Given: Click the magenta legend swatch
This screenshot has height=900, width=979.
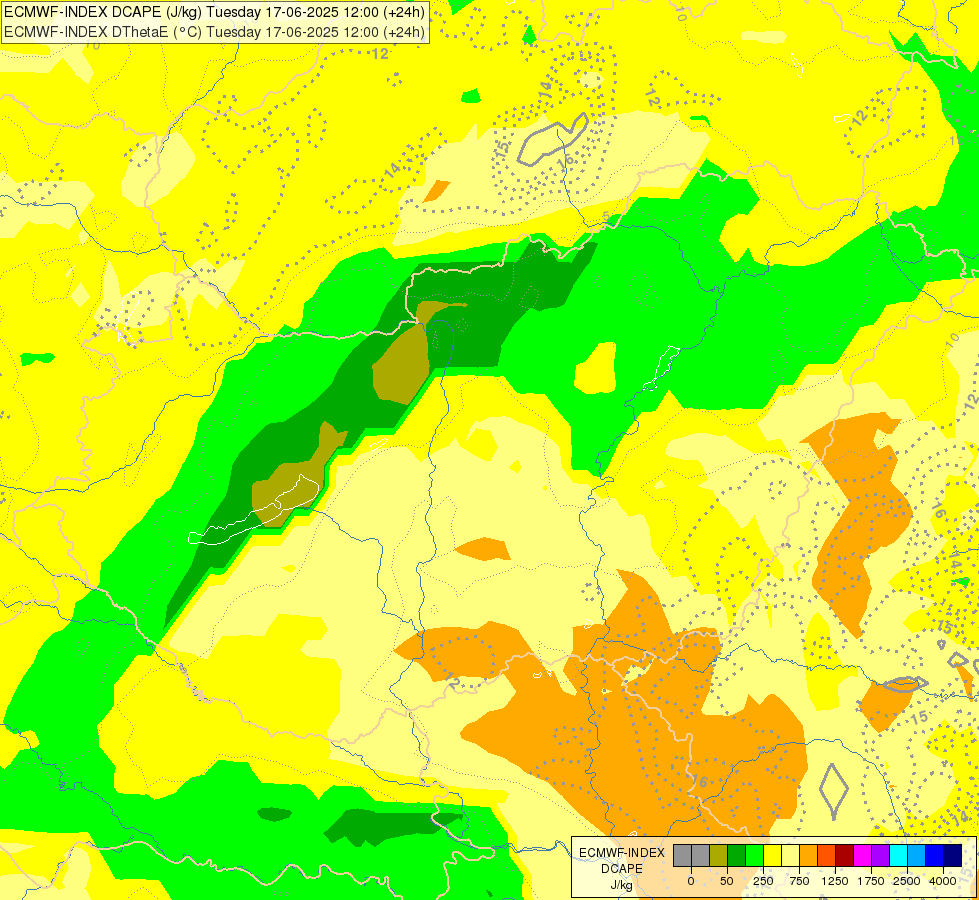Looking at the screenshot, I should [862, 856].
